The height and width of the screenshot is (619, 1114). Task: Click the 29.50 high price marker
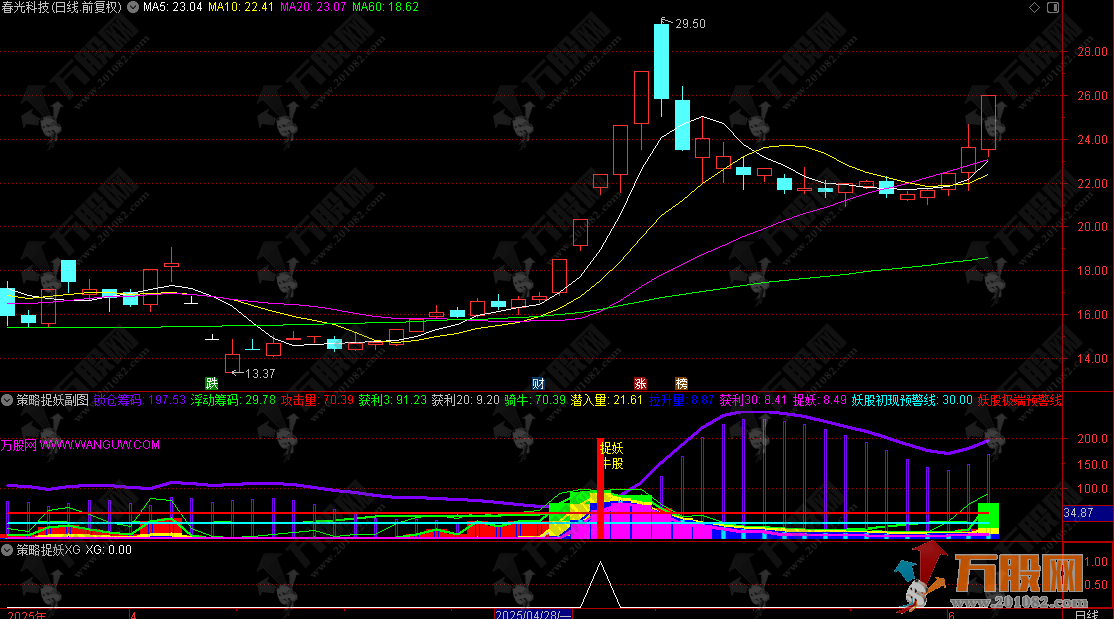point(690,24)
